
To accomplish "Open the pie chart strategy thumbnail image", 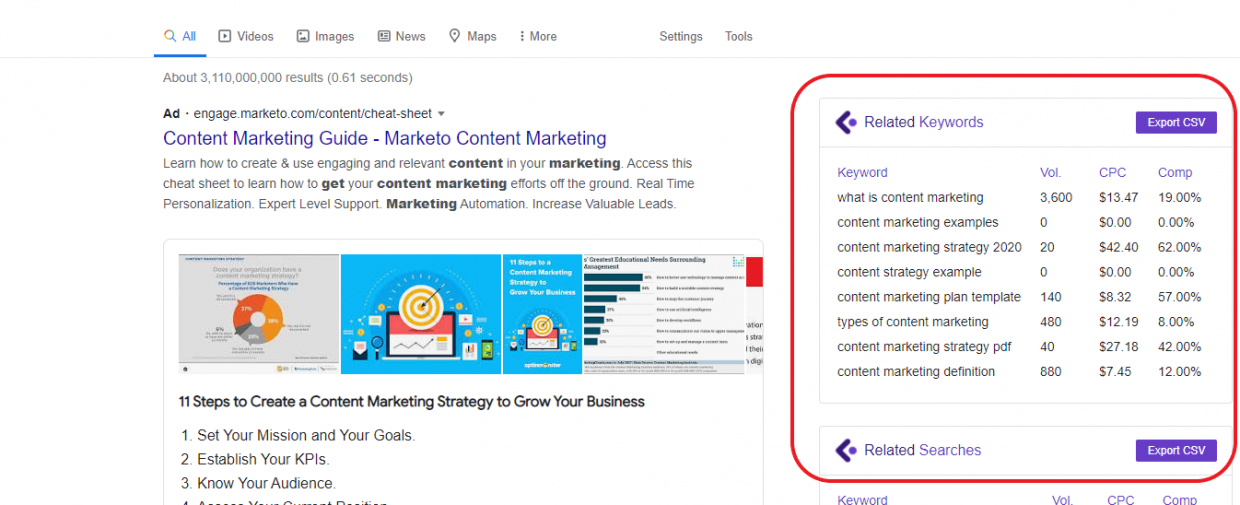I will pos(259,314).
